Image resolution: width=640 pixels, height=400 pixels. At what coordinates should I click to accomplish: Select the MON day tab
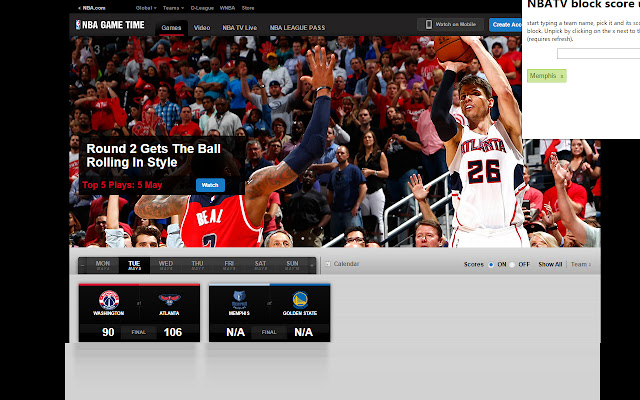click(102, 265)
